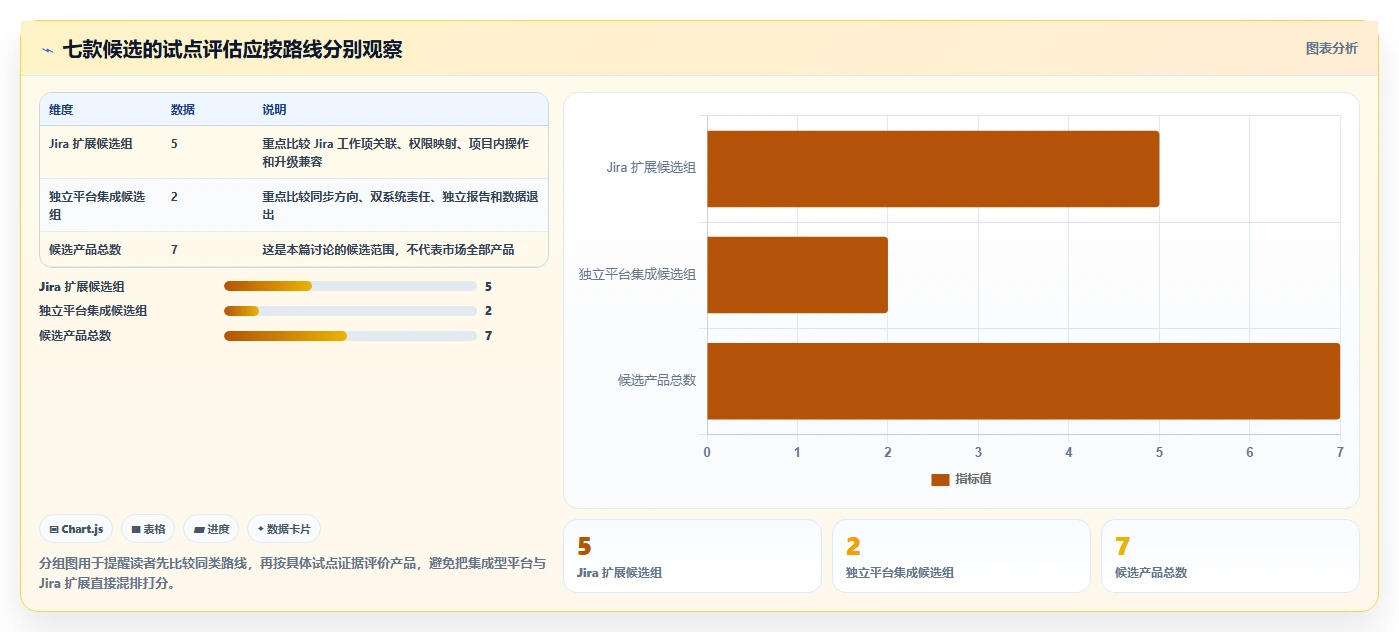Toggle the 指标值 legend color box
Screen dimensions: 1399x632
coord(940,479)
